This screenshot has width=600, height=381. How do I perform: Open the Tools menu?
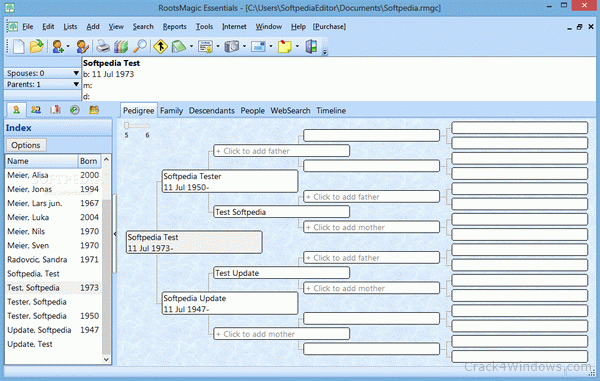(204, 26)
